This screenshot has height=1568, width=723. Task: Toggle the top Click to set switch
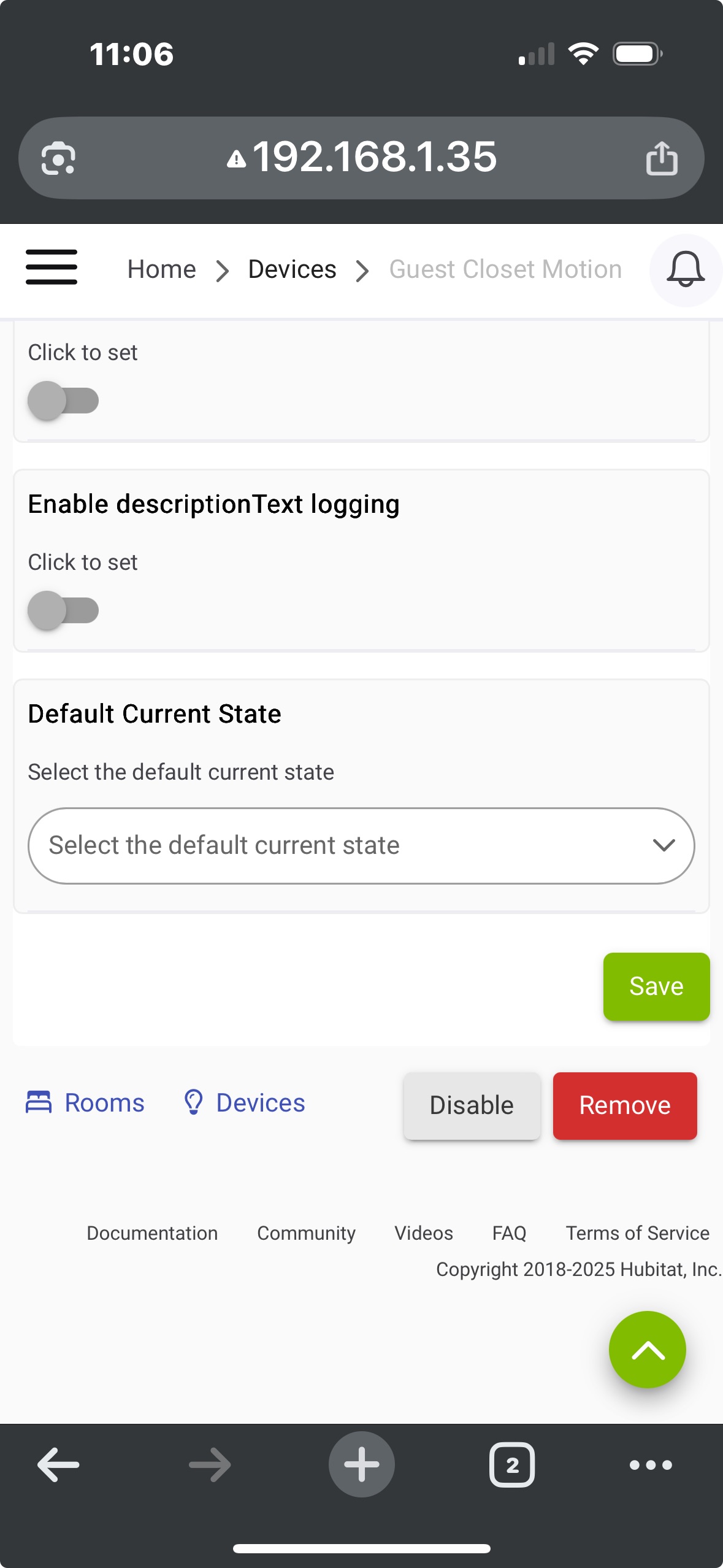click(63, 401)
